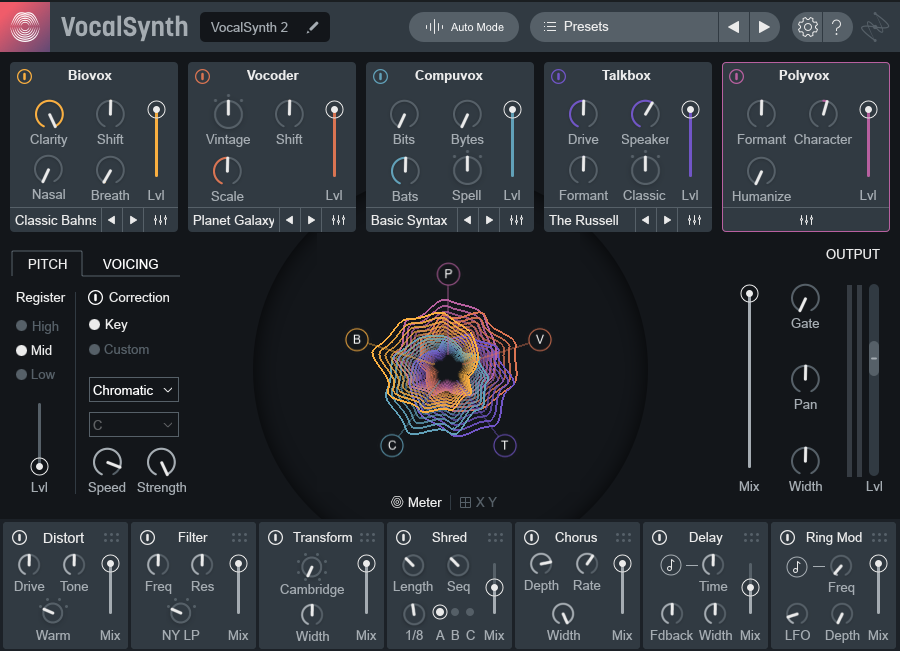Toggle the Biovox module power button
Screen dimensions: 900x651
tap(25, 76)
